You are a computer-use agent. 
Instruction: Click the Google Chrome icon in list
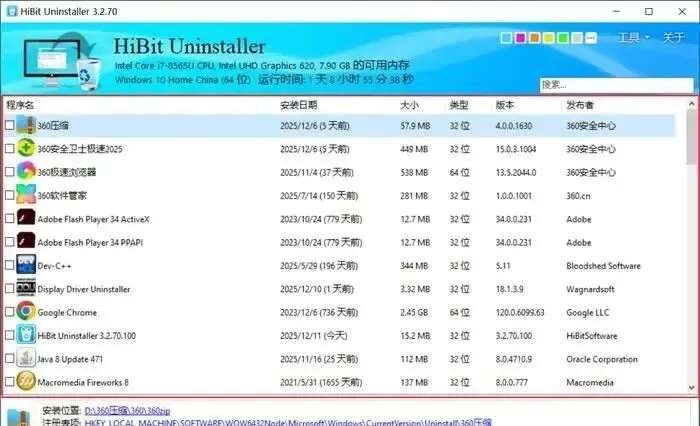pyautogui.click(x=26, y=311)
